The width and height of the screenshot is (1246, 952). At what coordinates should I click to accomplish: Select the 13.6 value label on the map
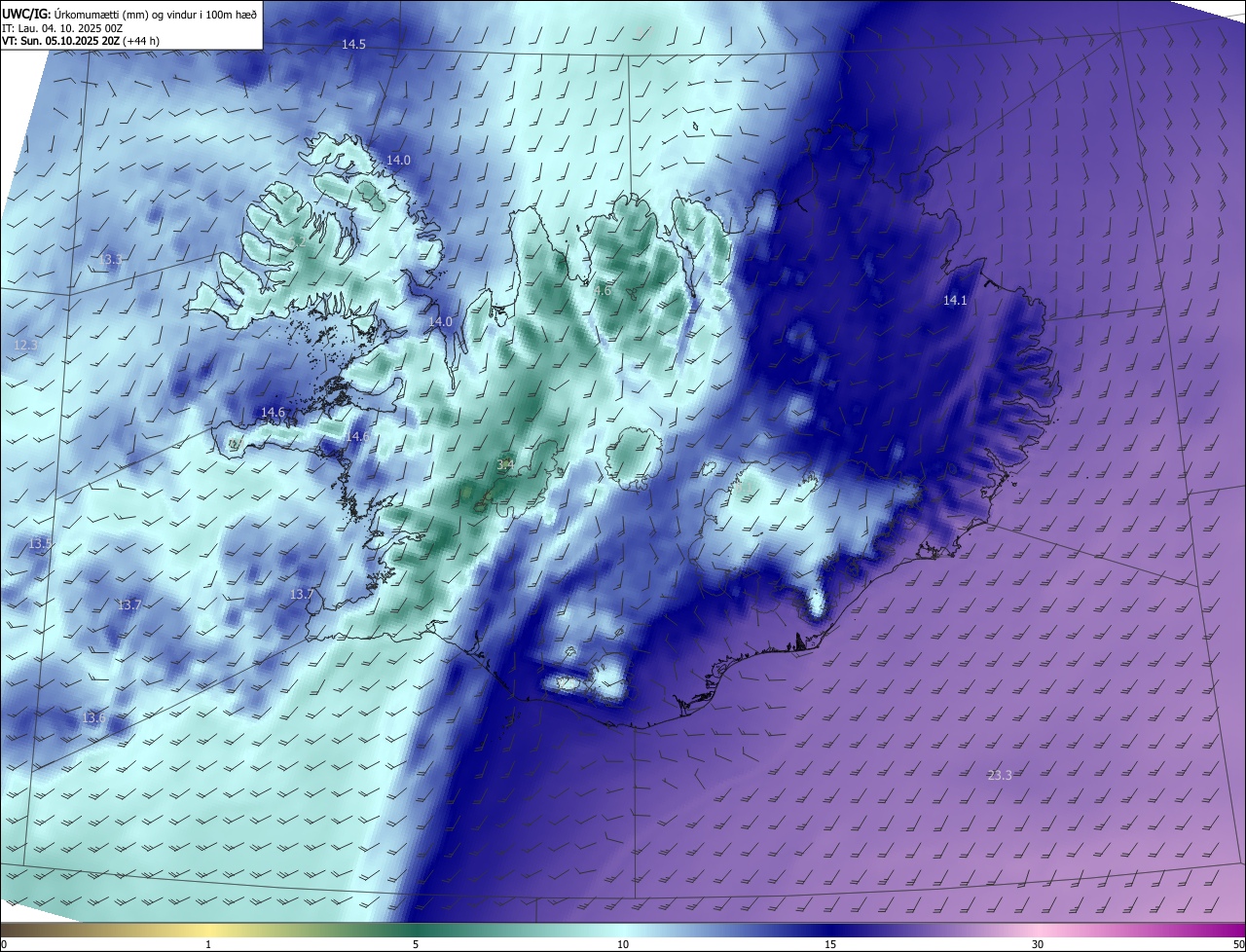[x=93, y=718]
